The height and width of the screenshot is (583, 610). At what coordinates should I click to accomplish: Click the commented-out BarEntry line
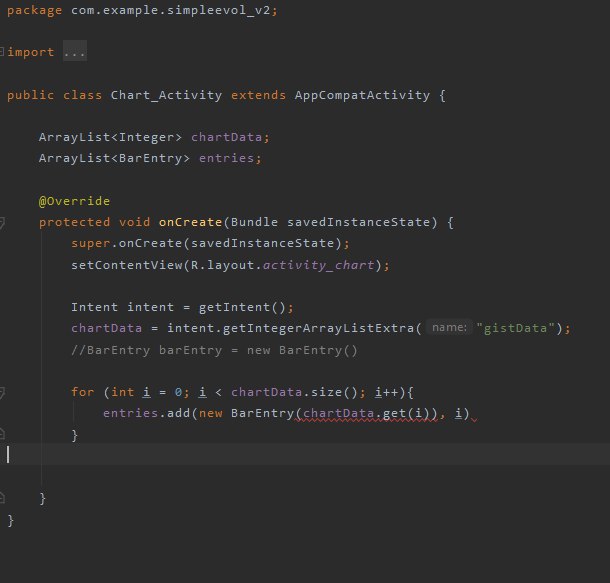(x=214, y=350)
